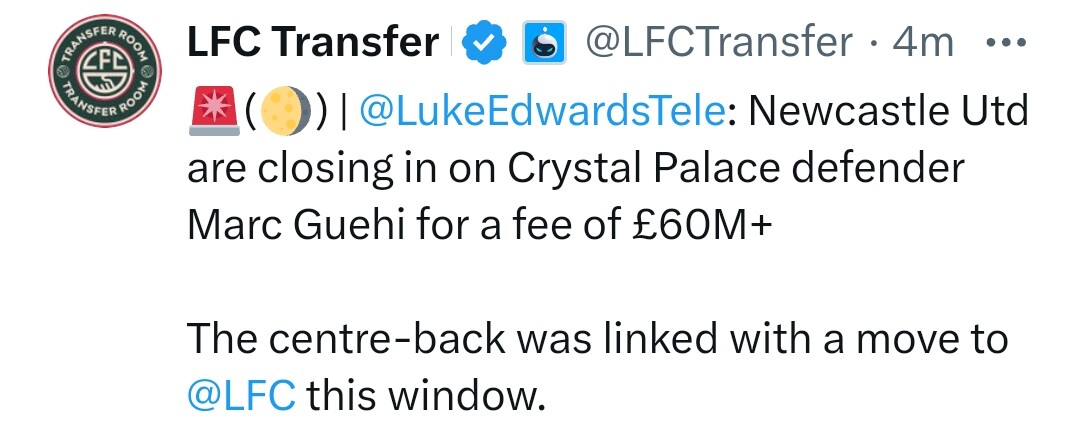
Task: Click the words "this window." after @LFC
Action: click(426, 396)
